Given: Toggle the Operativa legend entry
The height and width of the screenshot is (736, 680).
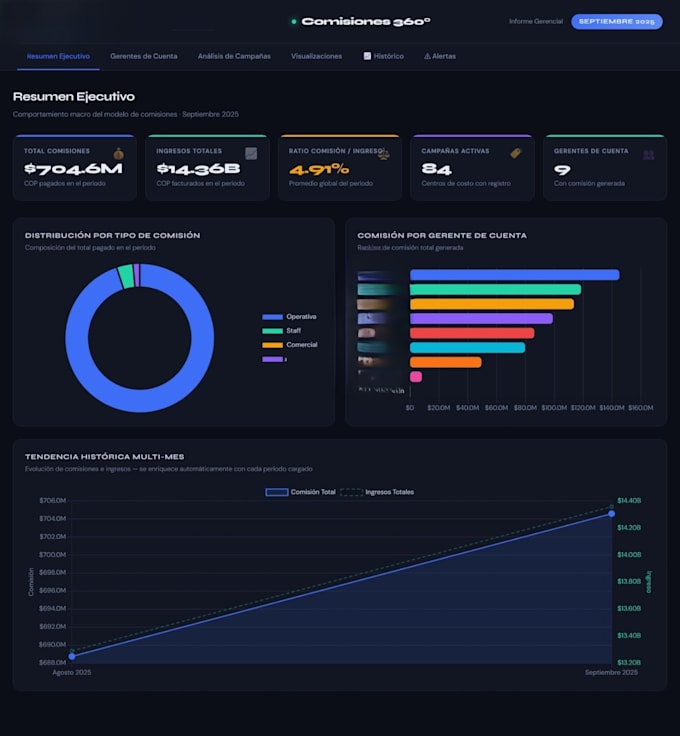Looking at the screenshot, I should 289,317.
